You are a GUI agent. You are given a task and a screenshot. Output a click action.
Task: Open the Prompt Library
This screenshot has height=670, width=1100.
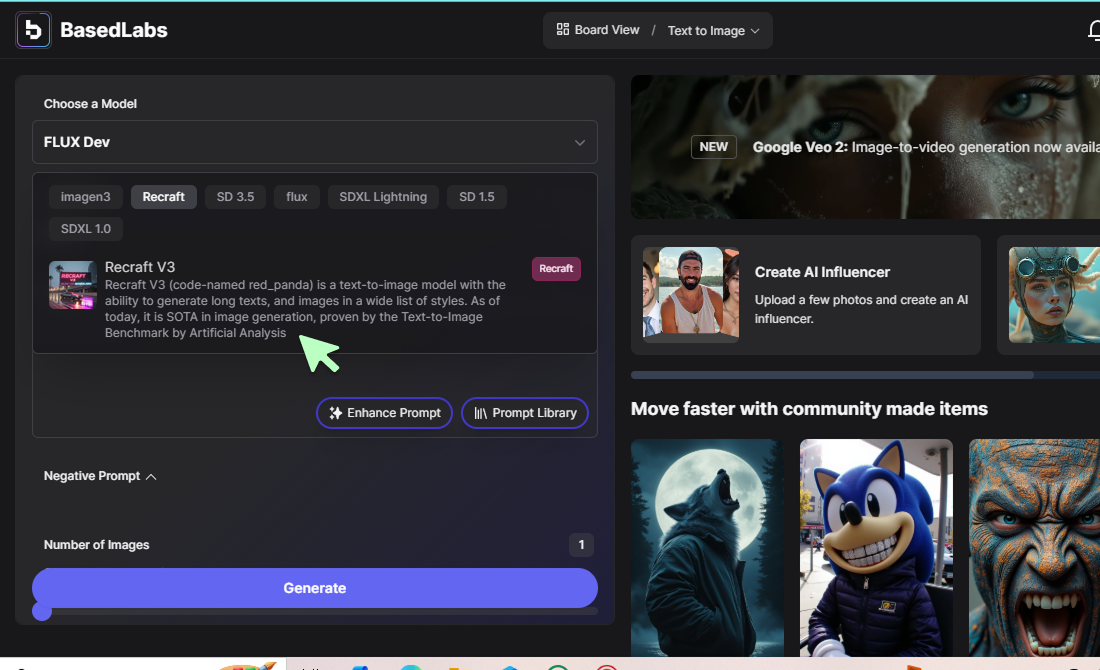tap(525, 413)
